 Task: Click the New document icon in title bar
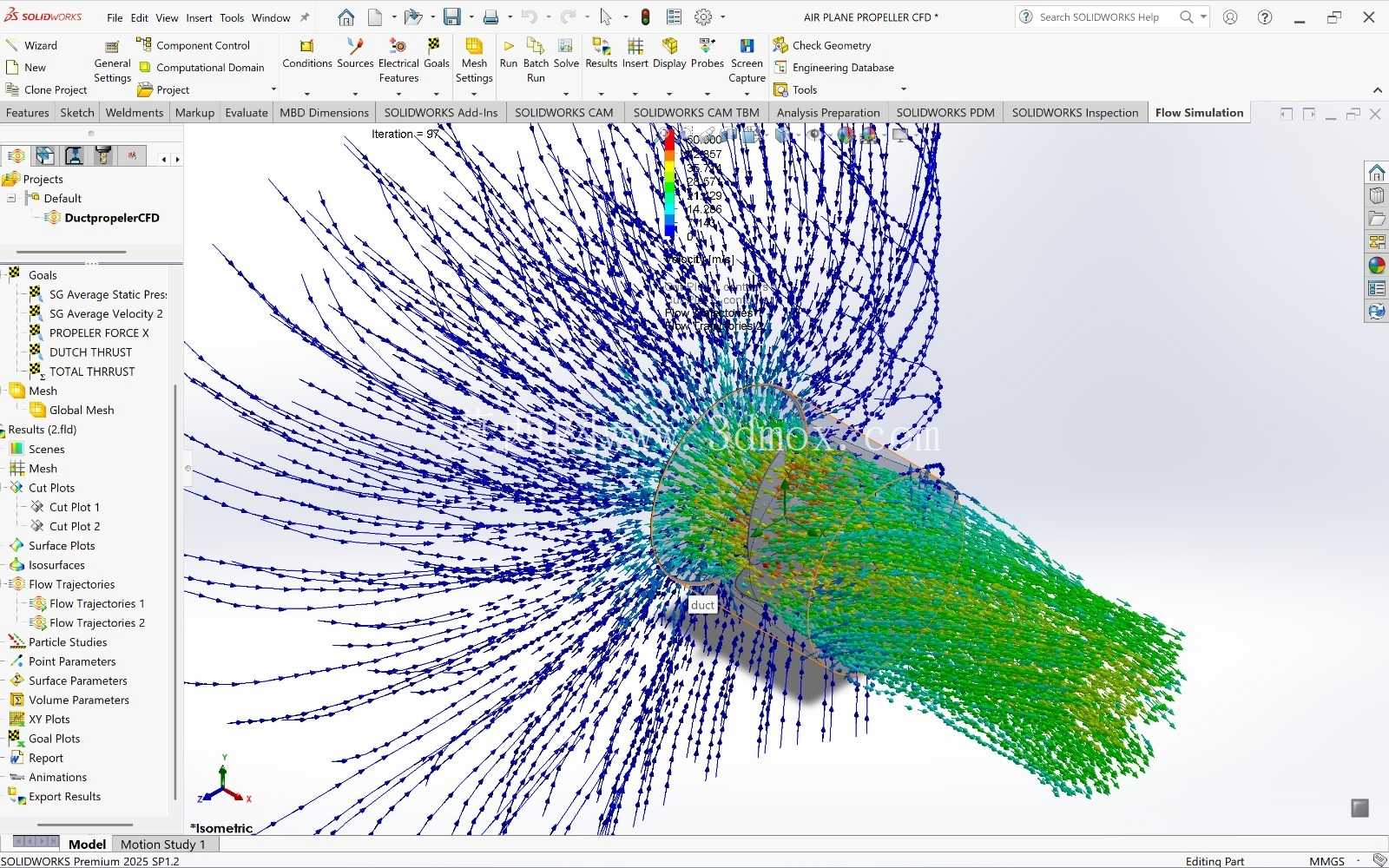375,17
